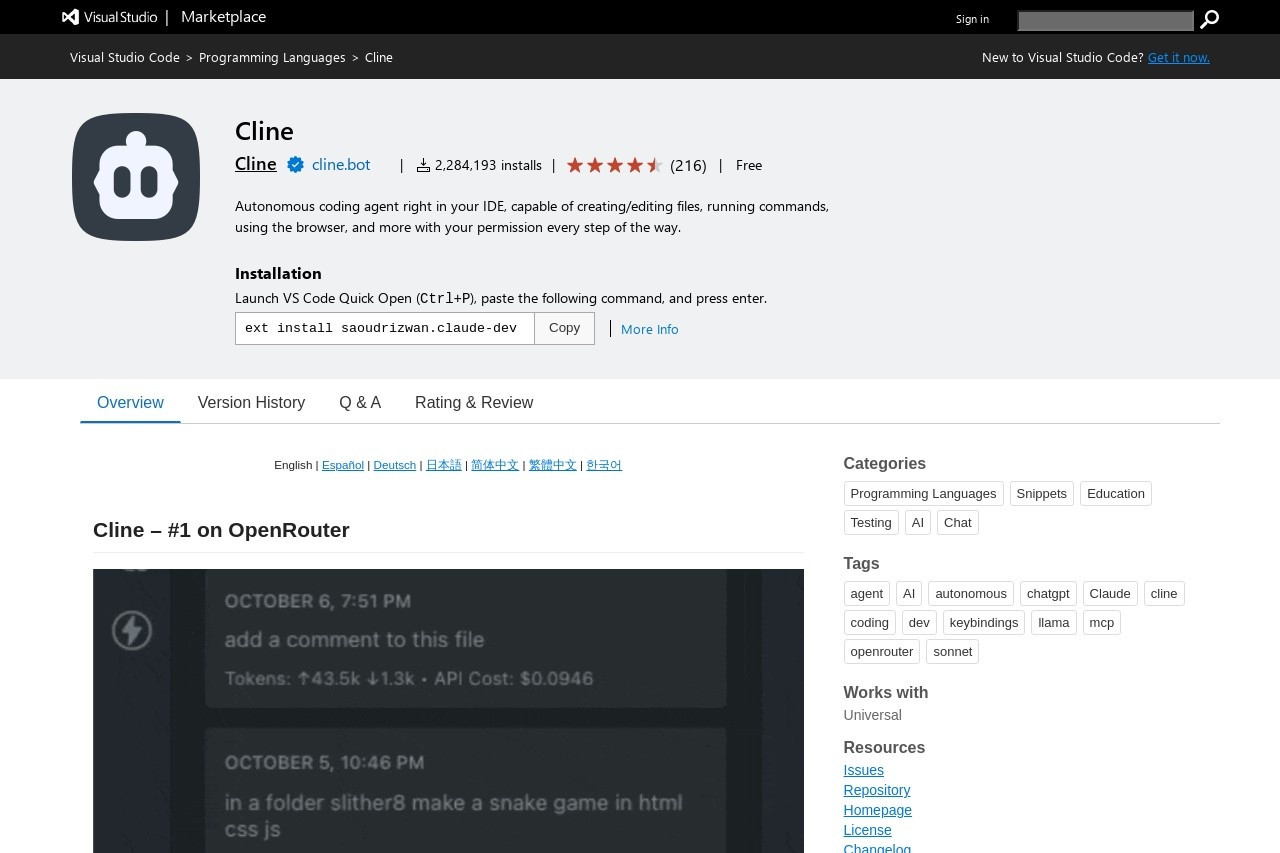This screenshot has width=1280, height=853.
Task: Visit the cline.bot domain link
Action: (341, 164)
